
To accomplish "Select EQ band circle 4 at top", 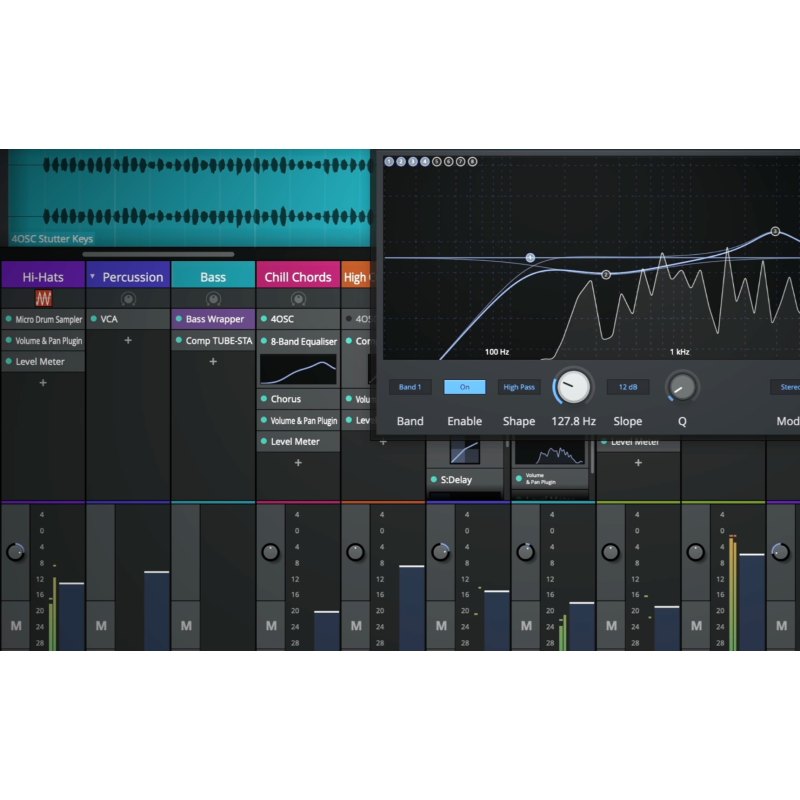I will 424,162.
